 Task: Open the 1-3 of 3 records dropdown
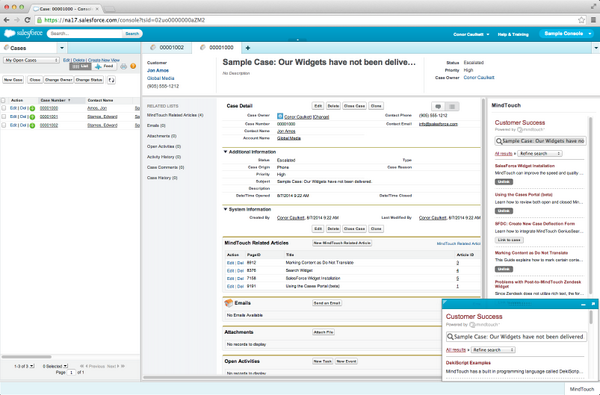pos(24,366)
